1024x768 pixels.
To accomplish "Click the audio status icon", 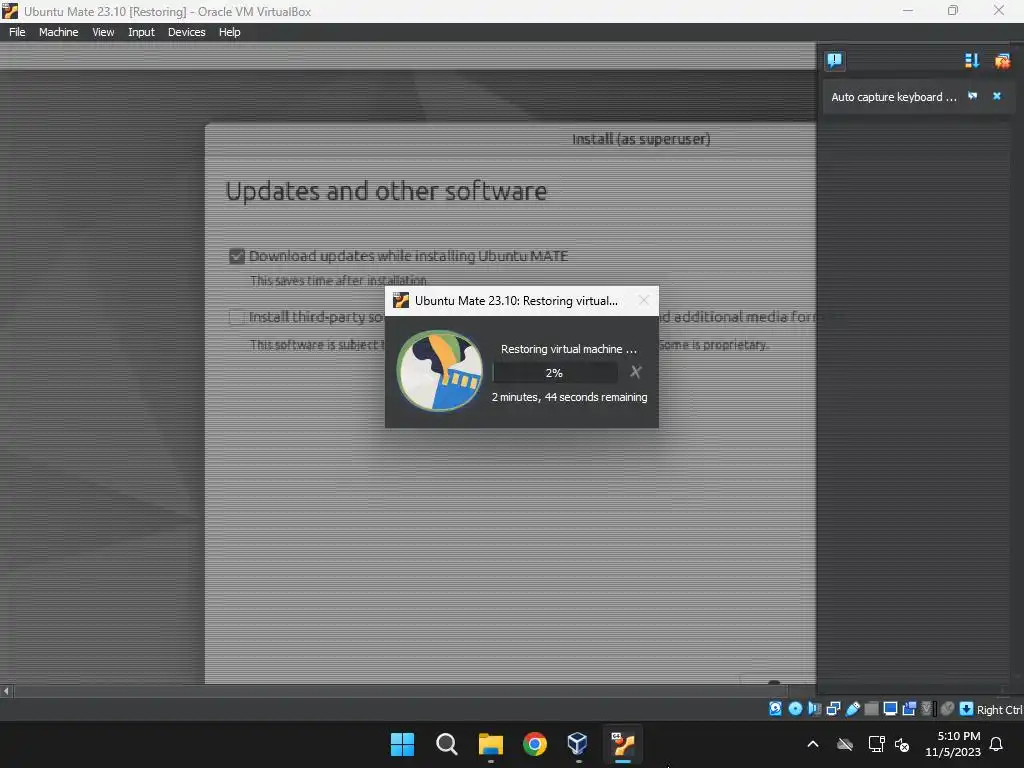I will [814, 709].
